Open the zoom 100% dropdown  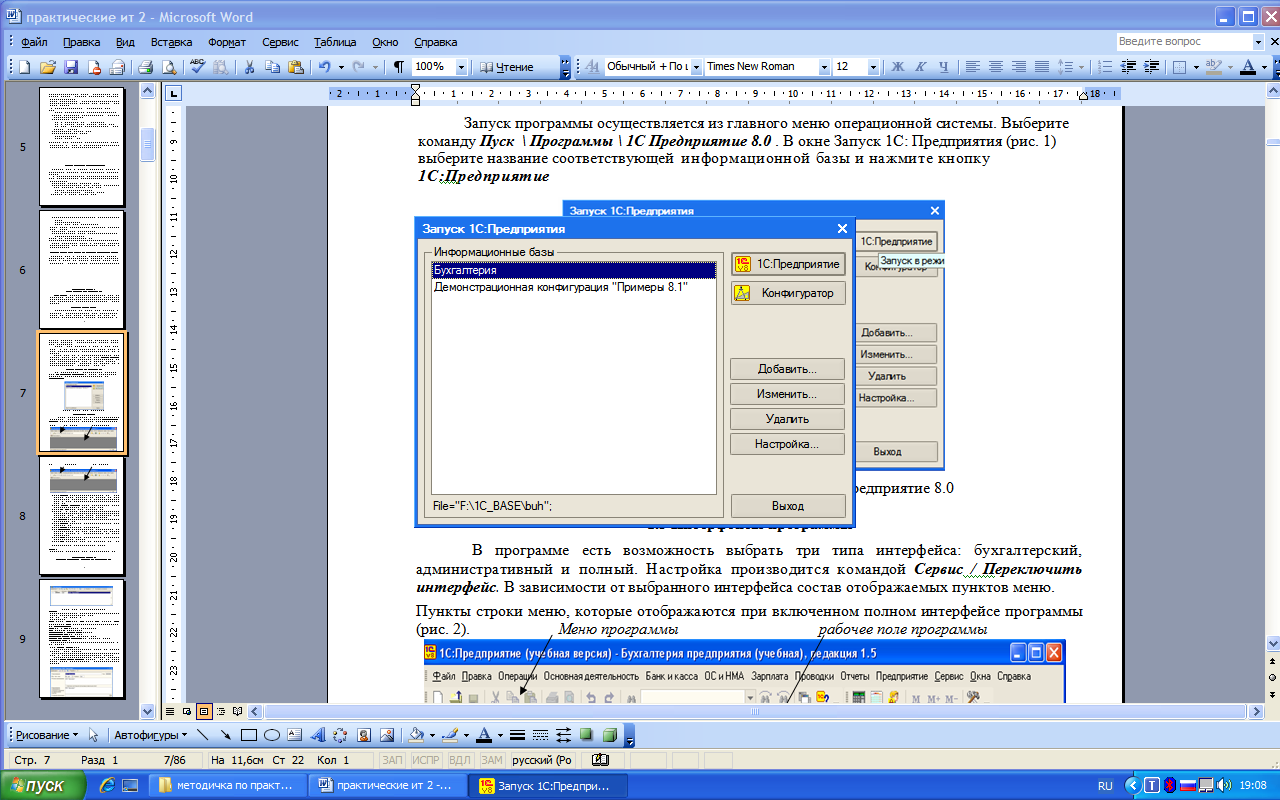pyautogui.click(x=461, y=67)
